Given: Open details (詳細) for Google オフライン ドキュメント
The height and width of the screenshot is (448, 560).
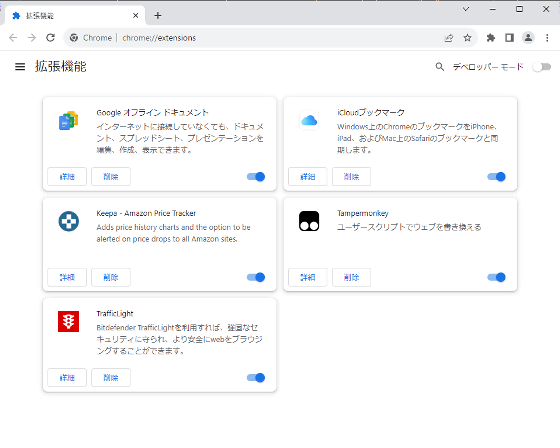Looking at the screenshot, I should [67, 176].
